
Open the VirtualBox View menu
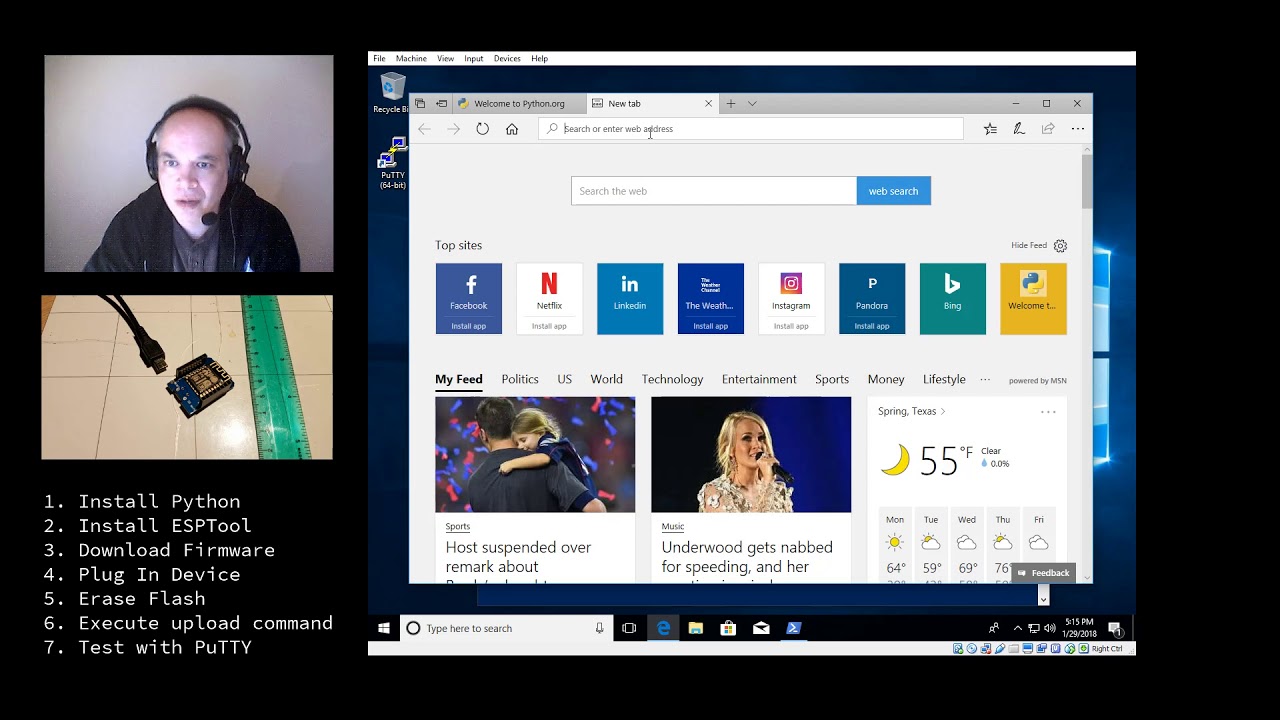(x=446, y=59)
